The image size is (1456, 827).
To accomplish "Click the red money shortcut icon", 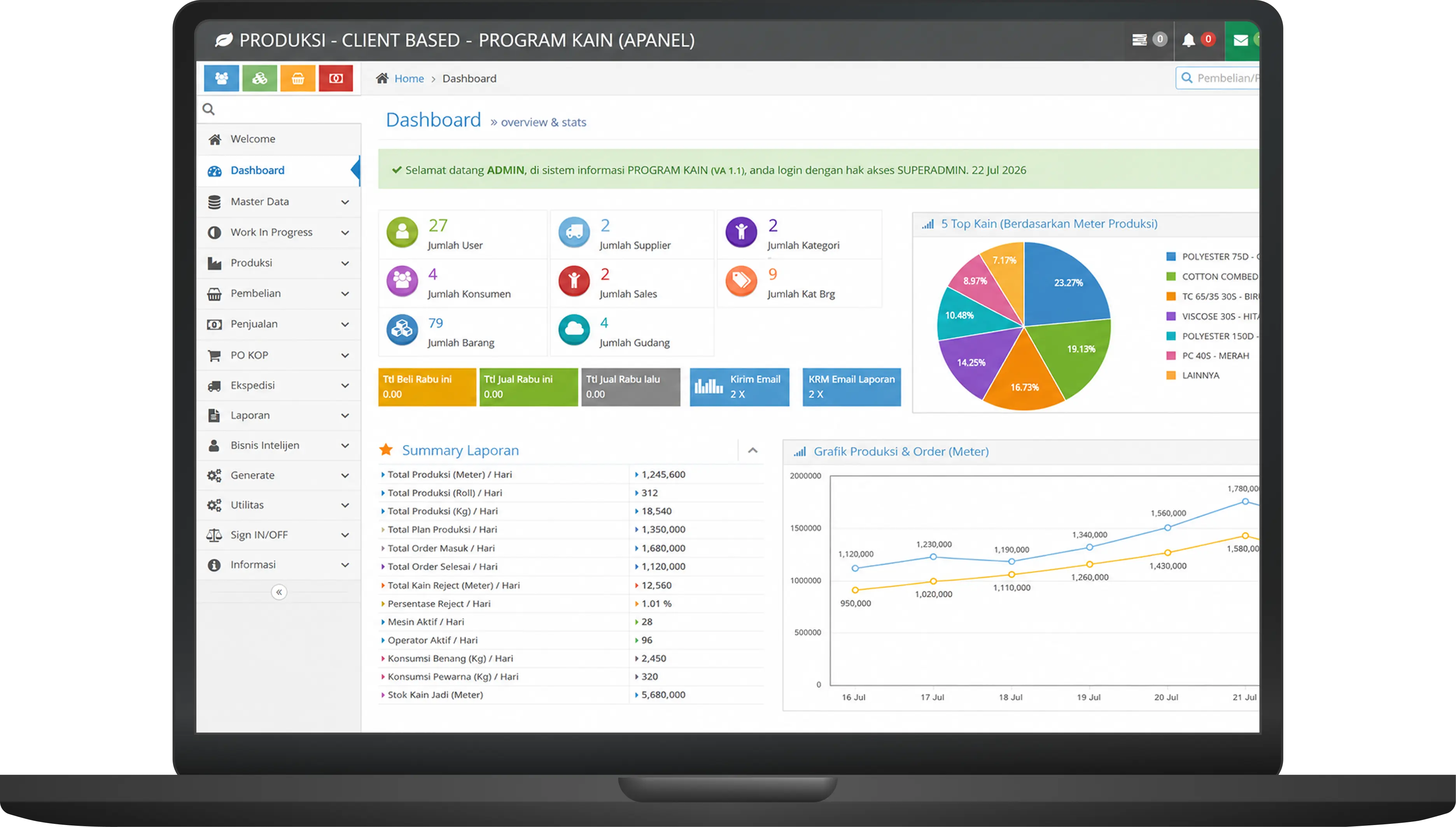I will [336, 78].
